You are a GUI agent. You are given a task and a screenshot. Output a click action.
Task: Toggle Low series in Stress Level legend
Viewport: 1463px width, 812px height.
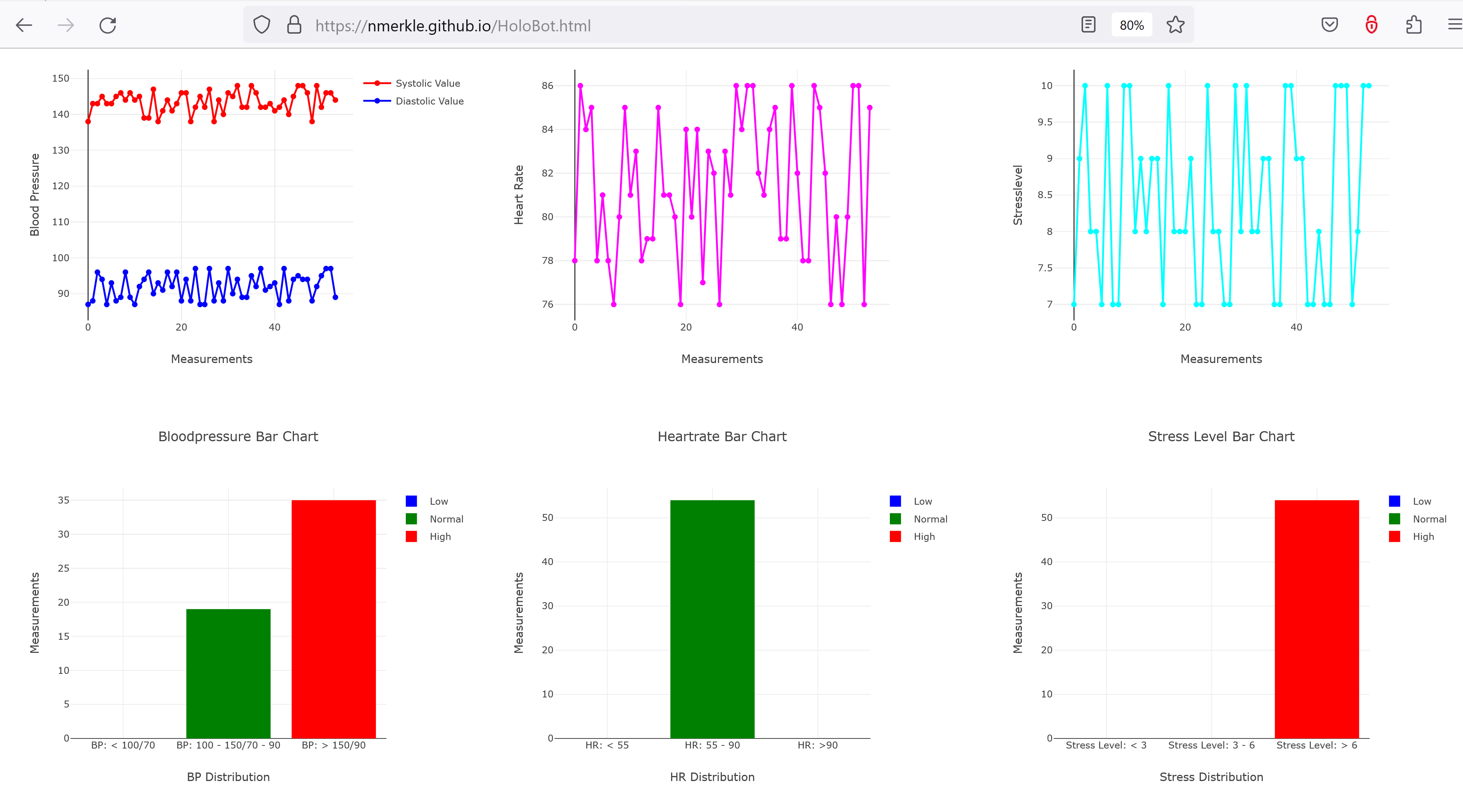pos(1410,501)
